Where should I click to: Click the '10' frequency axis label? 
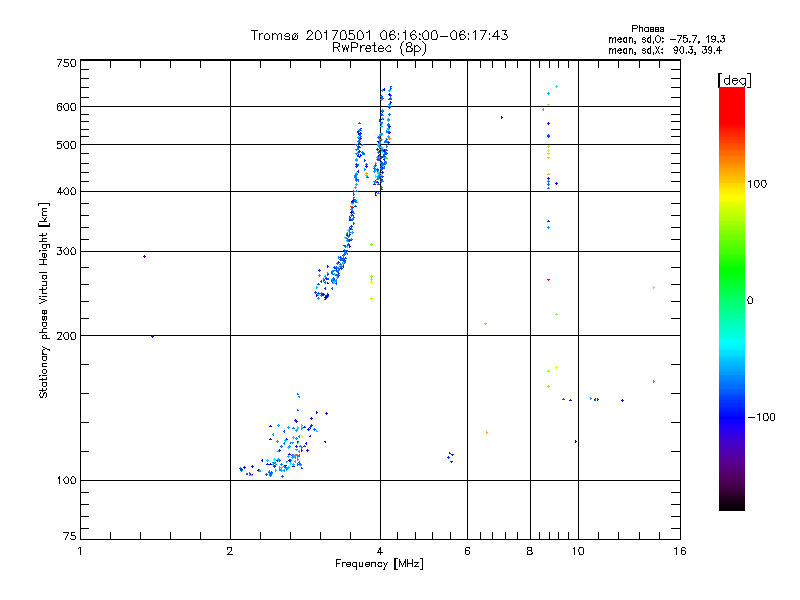tap(578, 551)
